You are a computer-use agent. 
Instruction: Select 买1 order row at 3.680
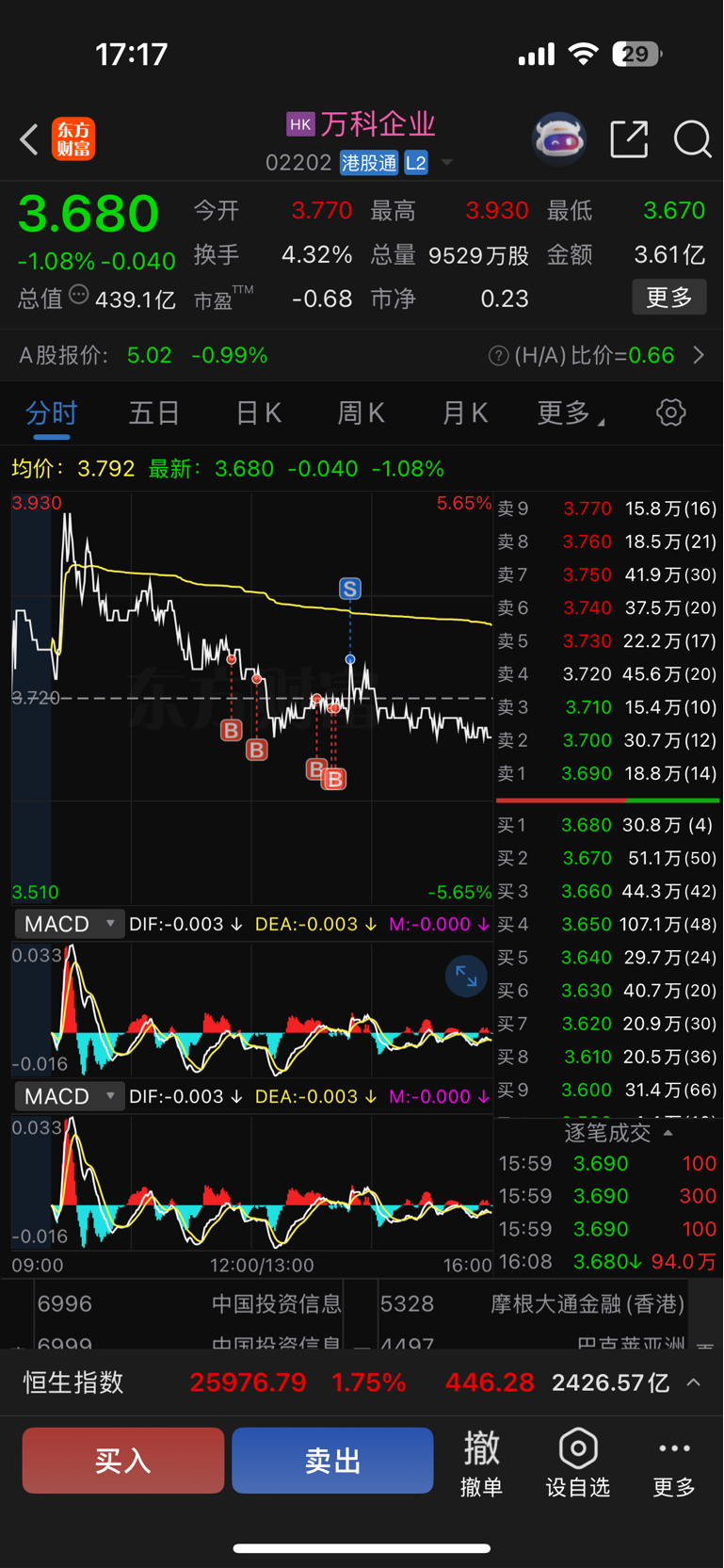(607, 825)
